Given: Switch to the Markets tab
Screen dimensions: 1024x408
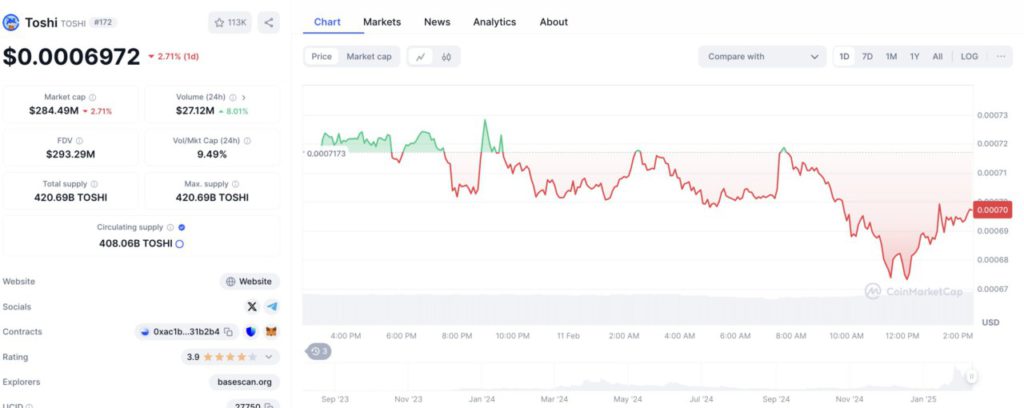Looking at the screenshot, I should (382, 22).
